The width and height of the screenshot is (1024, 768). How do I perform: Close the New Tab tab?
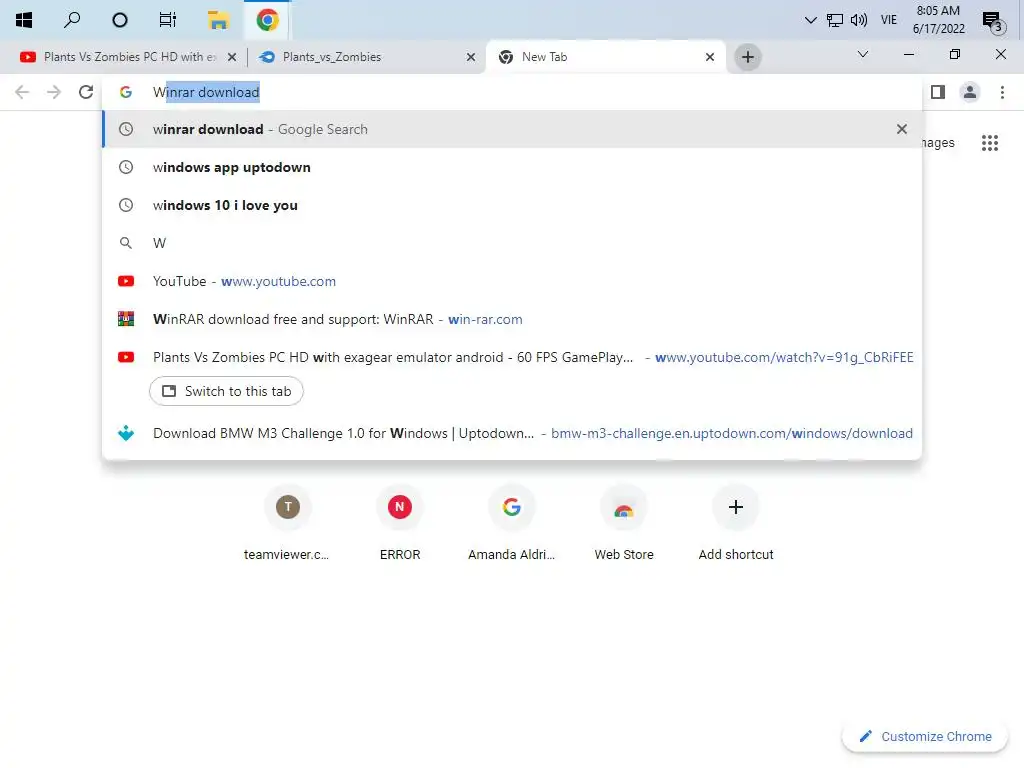click(x=710, y=57)
